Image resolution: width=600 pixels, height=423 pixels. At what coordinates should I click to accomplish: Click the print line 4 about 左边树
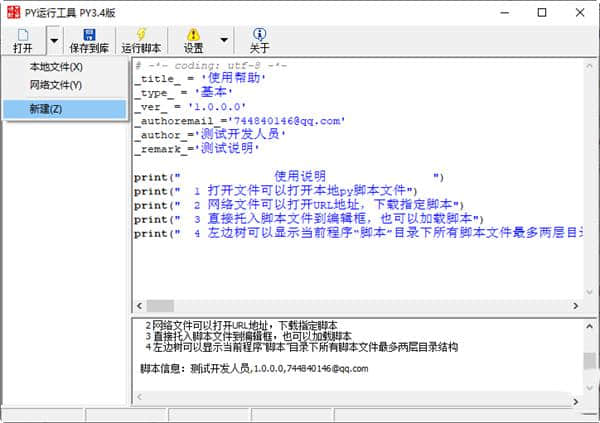(359, 233)
